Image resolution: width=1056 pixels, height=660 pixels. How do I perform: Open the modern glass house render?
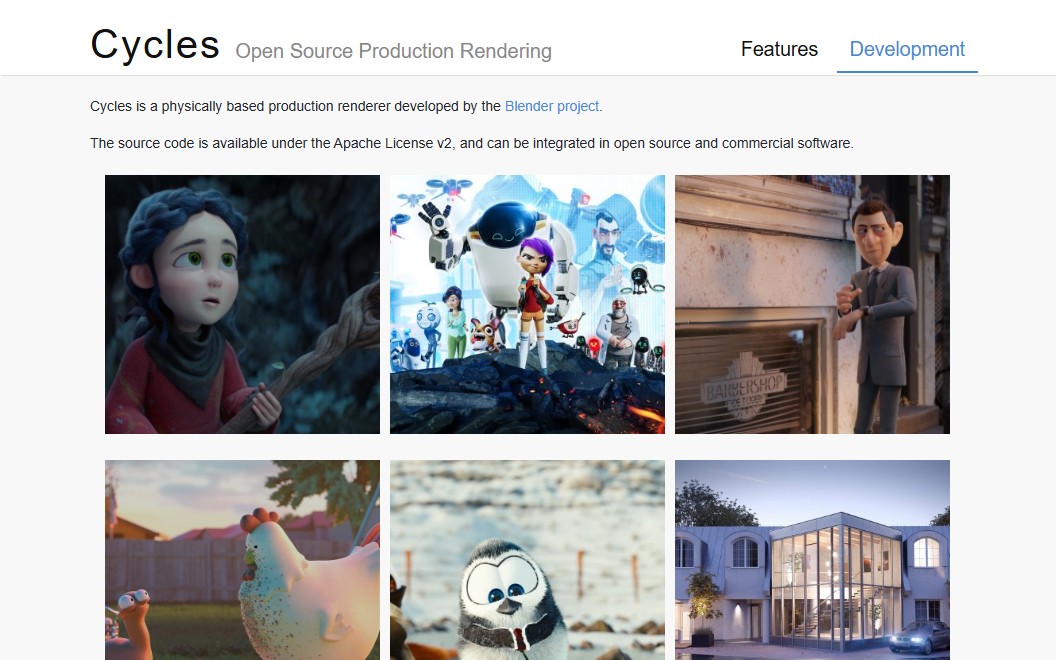(812, 559)
